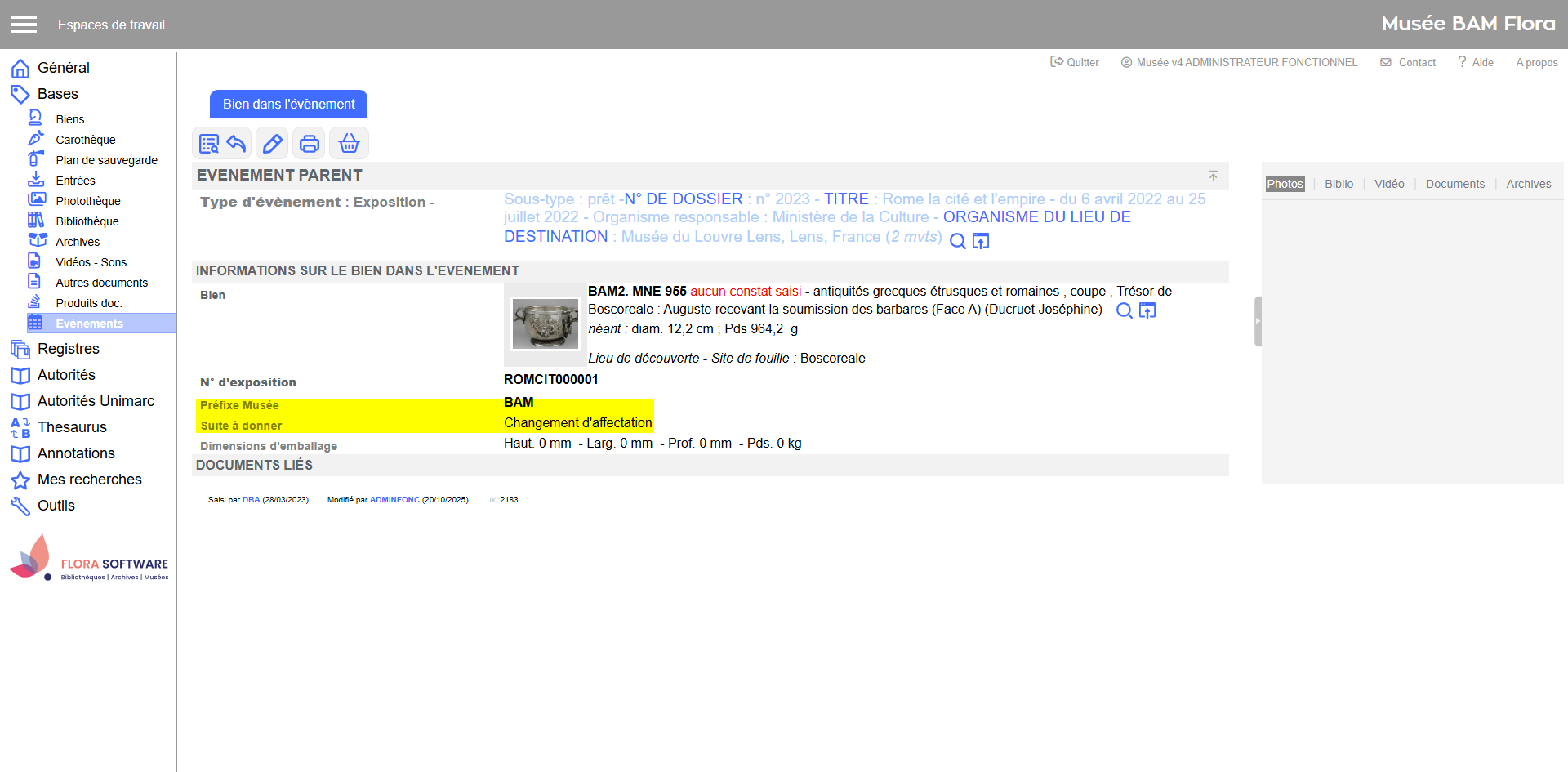Collapse the right side panel handle
Image resolution: width=1568 pixels, height=772 pixels.
(1258, 321)
